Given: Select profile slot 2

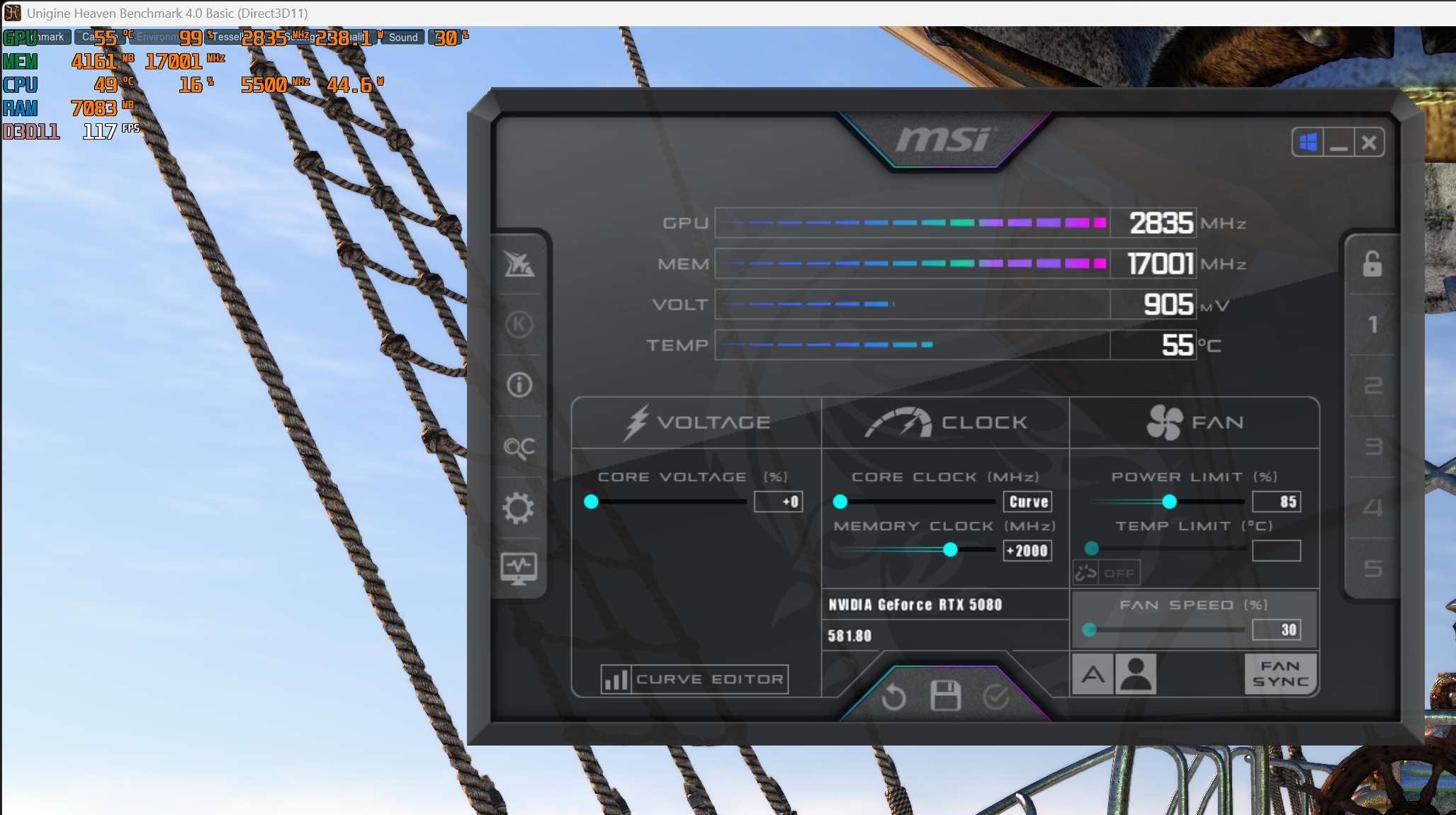Looking at the screenshot, I should click(x=1372, y=386).
